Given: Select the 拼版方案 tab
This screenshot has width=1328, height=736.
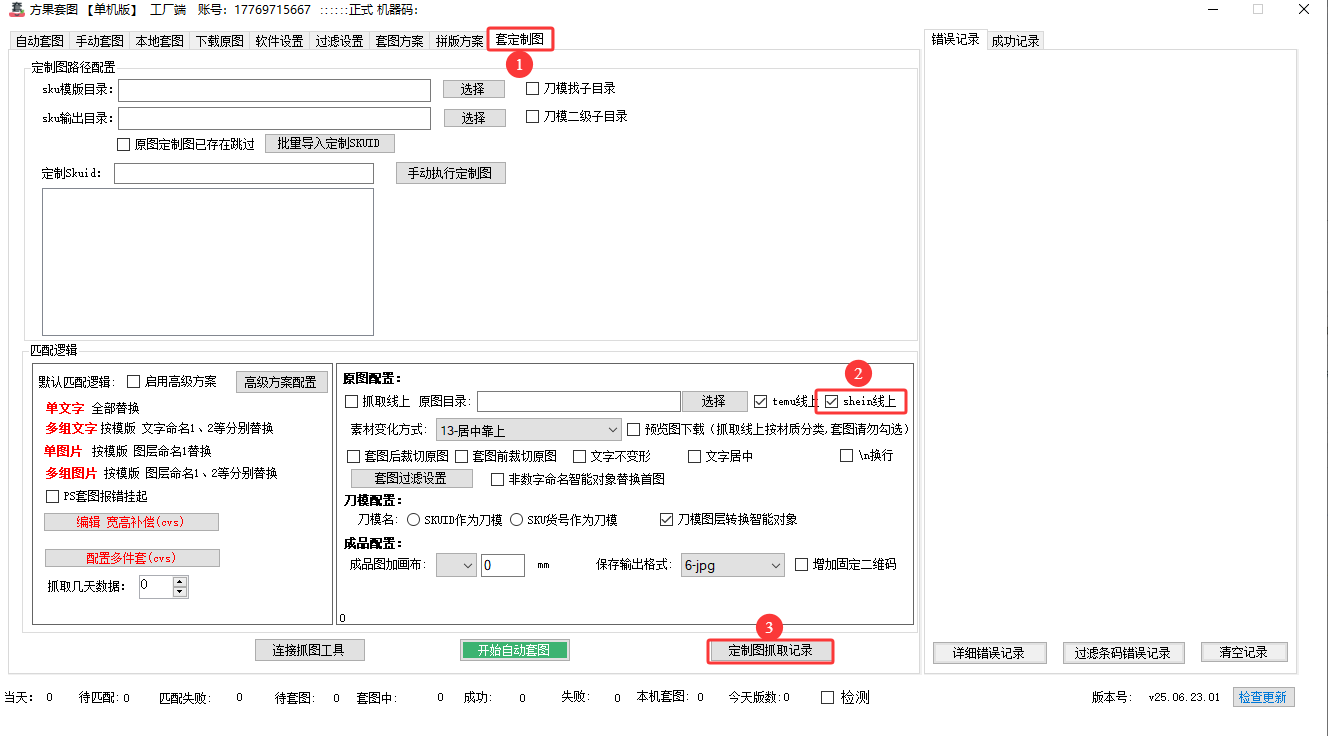Looking at the screenshot, I should point(460,41).
